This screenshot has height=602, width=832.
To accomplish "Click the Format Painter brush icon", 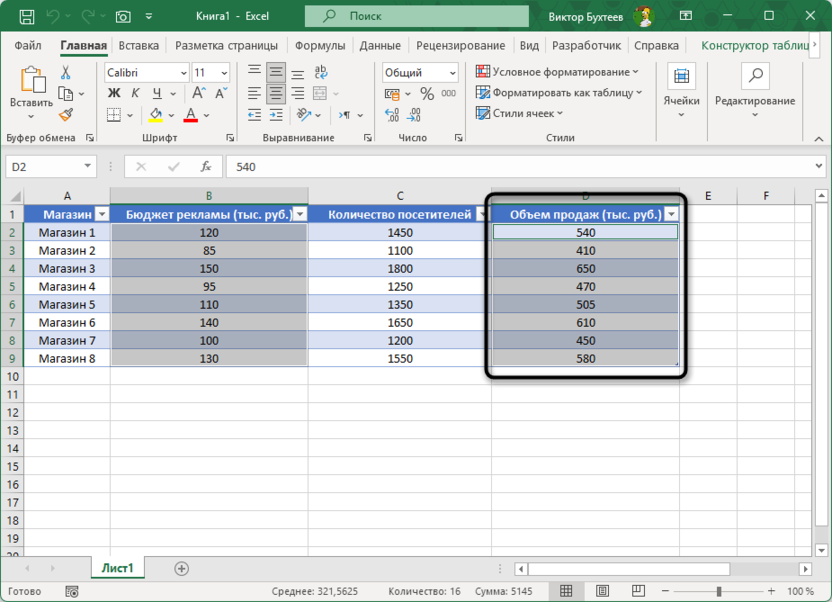I will click(66, 115).
